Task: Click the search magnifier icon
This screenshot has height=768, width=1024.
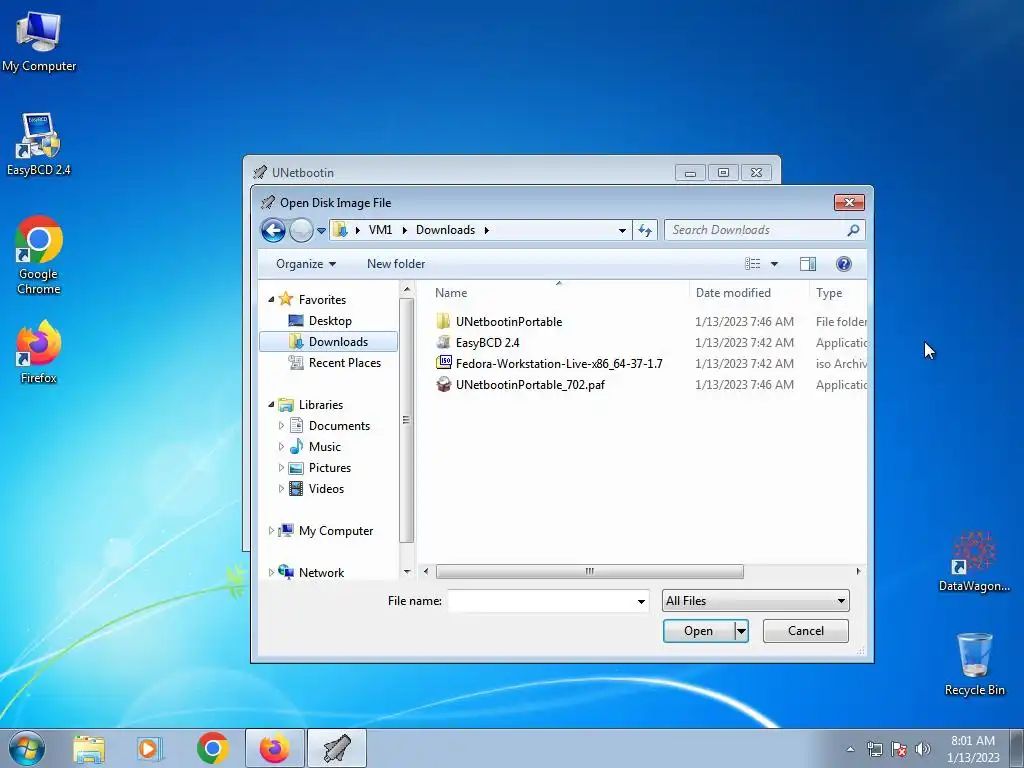Action: [x=853, y=230]
